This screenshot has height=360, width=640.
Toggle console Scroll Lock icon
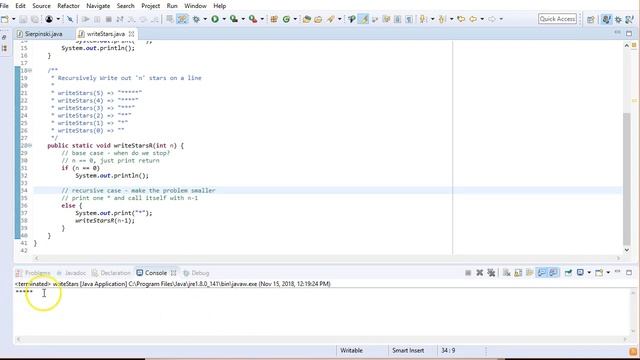tap(518, 273)
